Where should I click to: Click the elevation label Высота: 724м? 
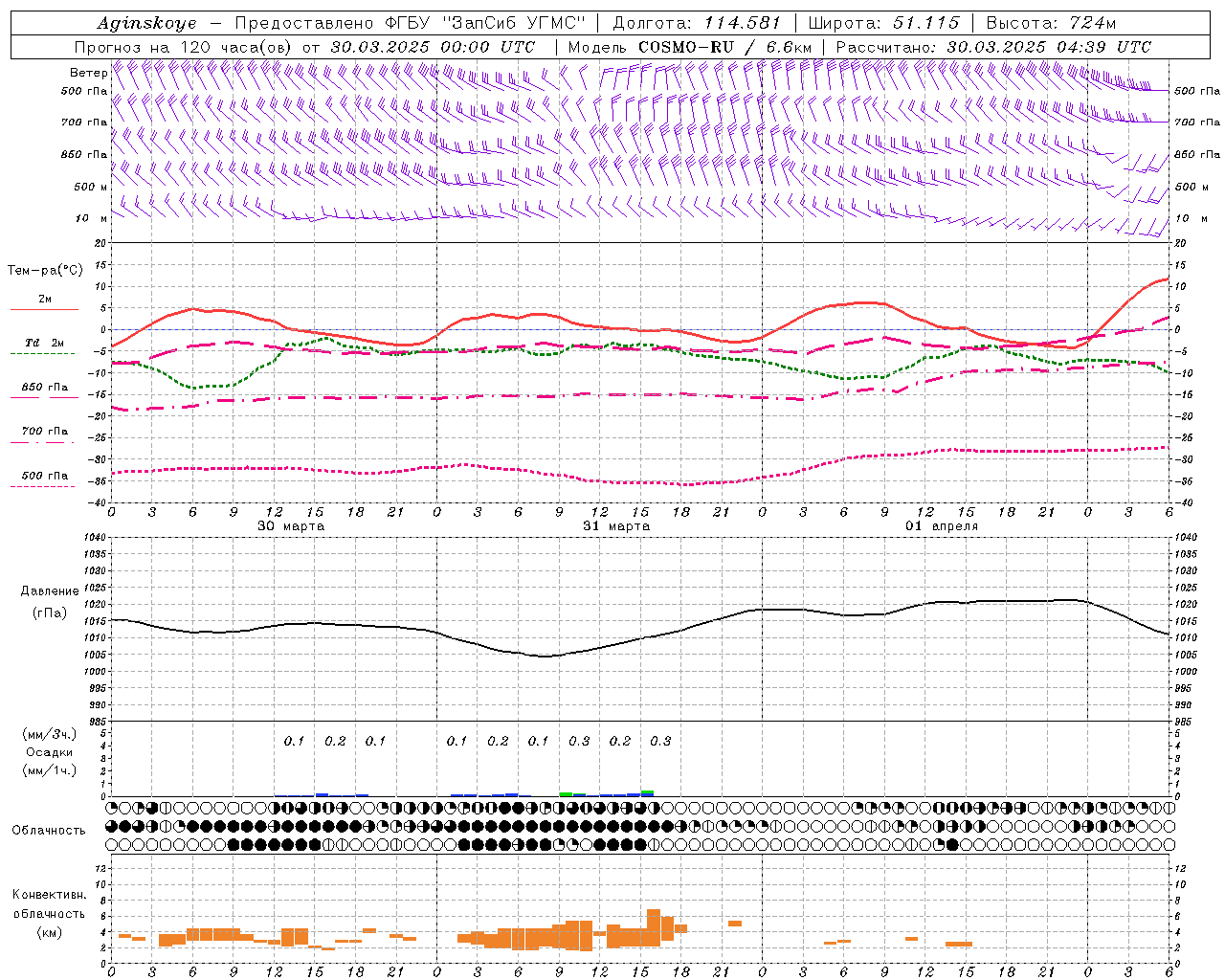click(x=1051, y=23)
